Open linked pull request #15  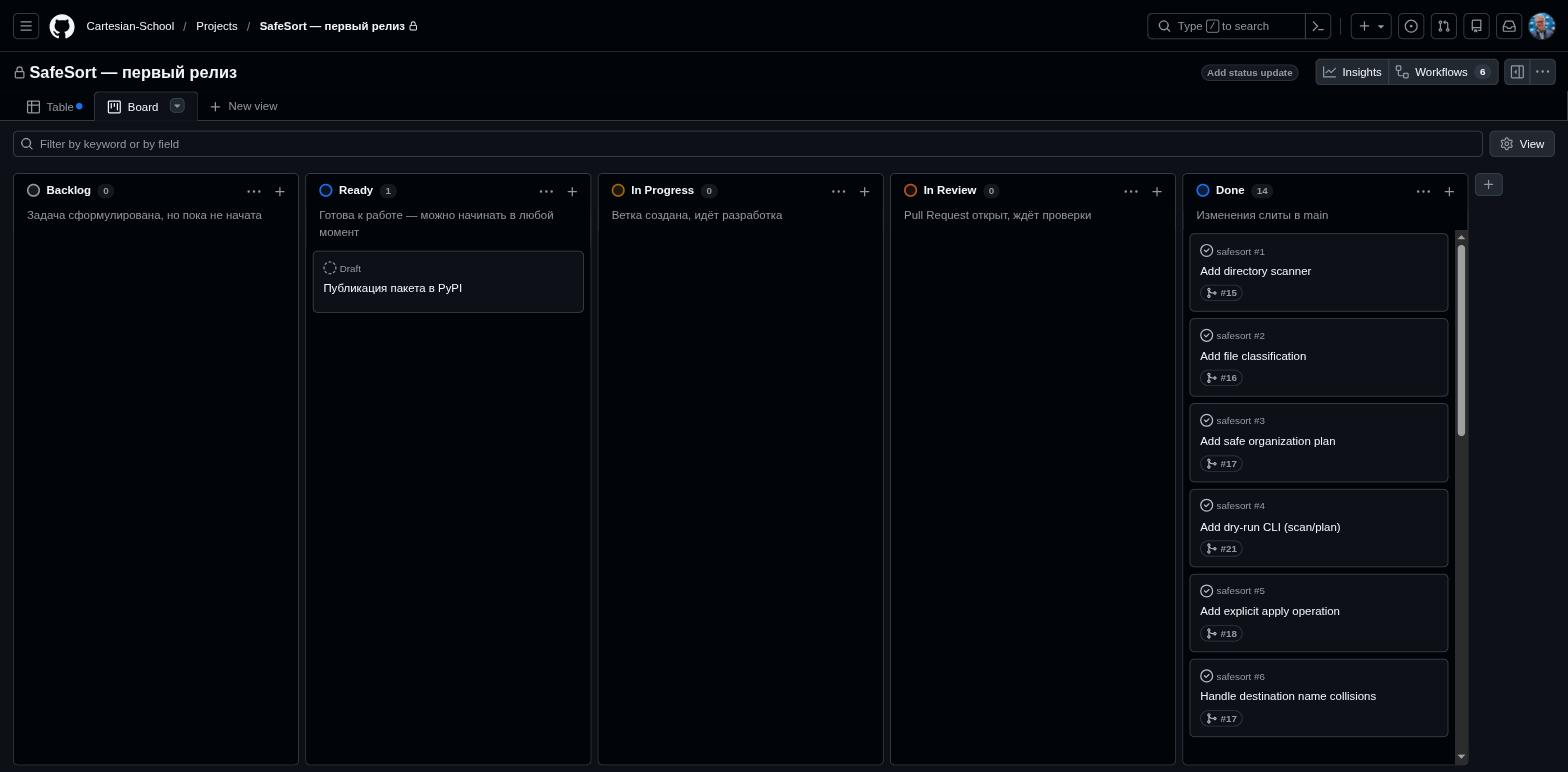pos(1221,293)
